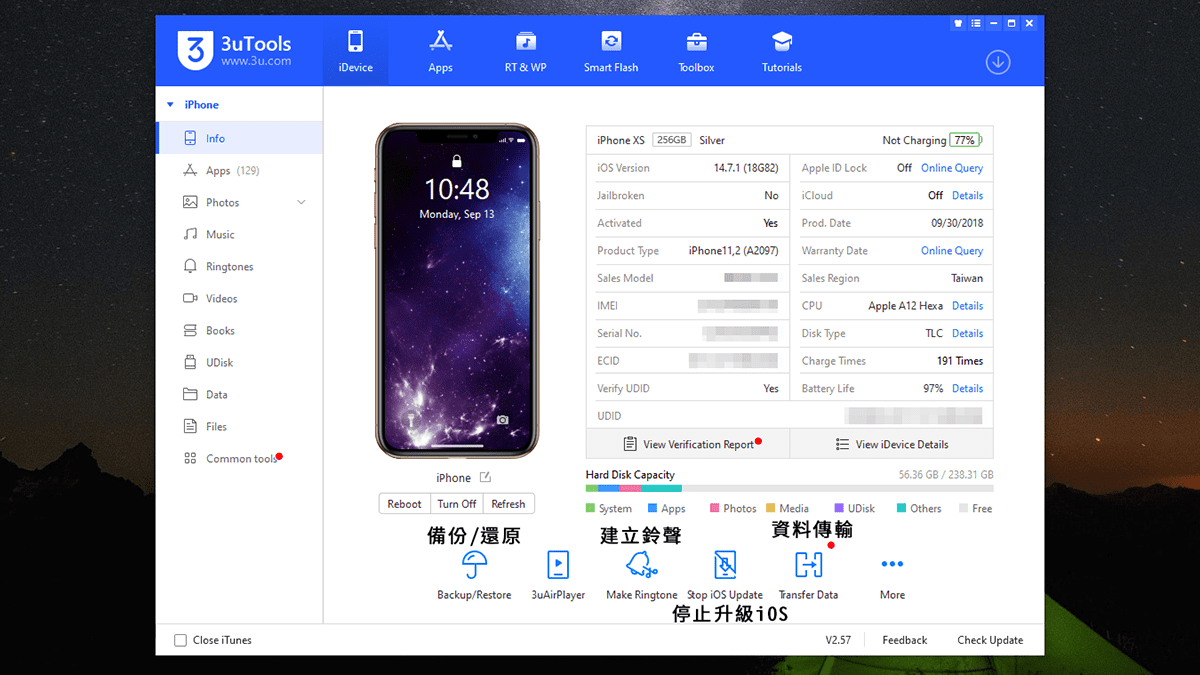Viewport: 1200px width, 675px height.
Task: Click the Reboot button
Action: pos(404,503)
